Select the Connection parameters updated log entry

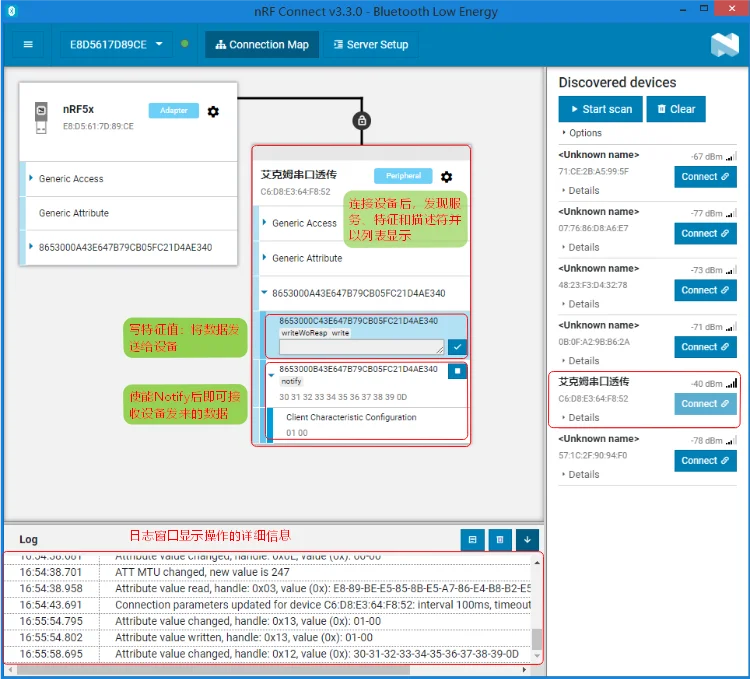pyautogui.click(x=268, y=605)
